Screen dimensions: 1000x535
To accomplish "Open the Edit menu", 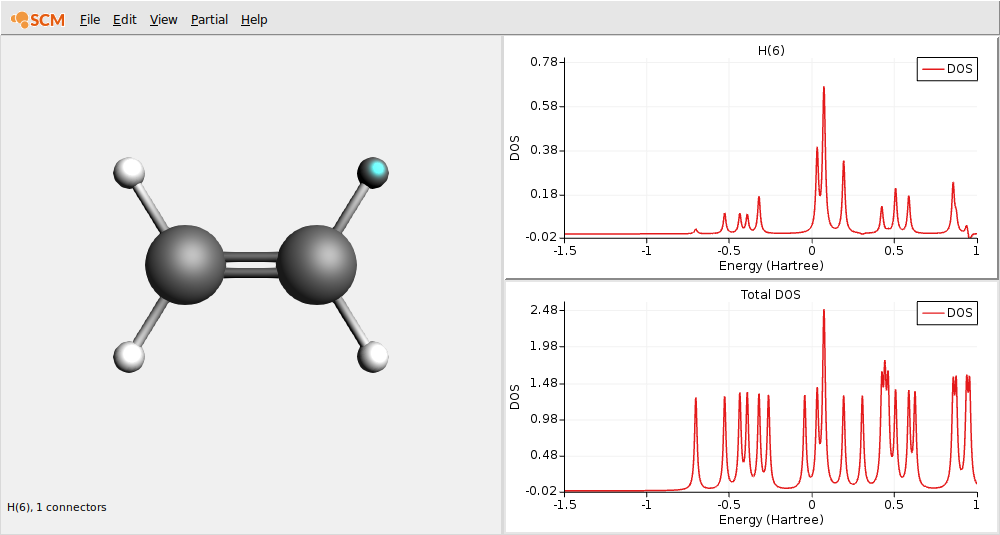I will (x=125, y=19).
